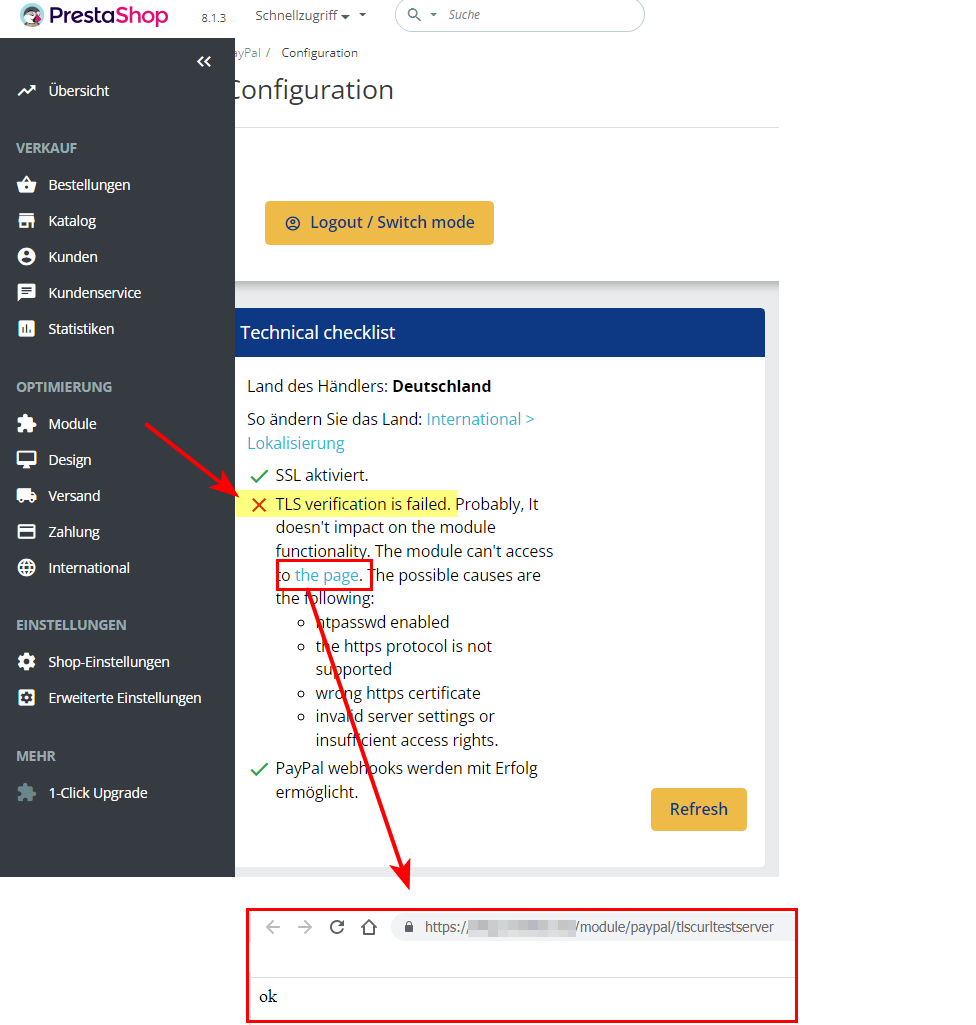
Task: Click 'wrong https certificate' list item
Action: [x=397, y=693]
